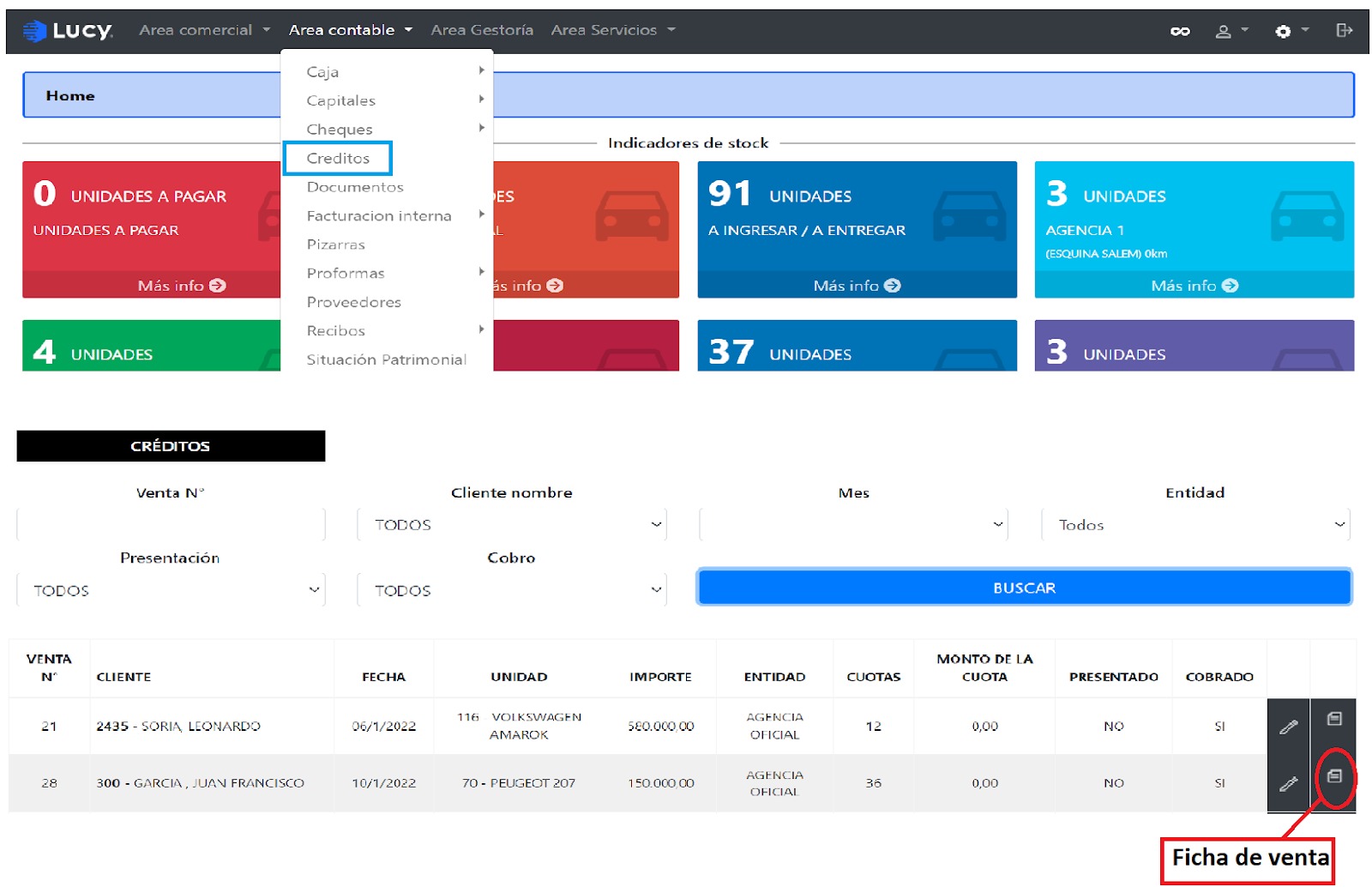1372x887 pixels.
Task: Open the green 4 unidades card
Action: tap(152, 346)
